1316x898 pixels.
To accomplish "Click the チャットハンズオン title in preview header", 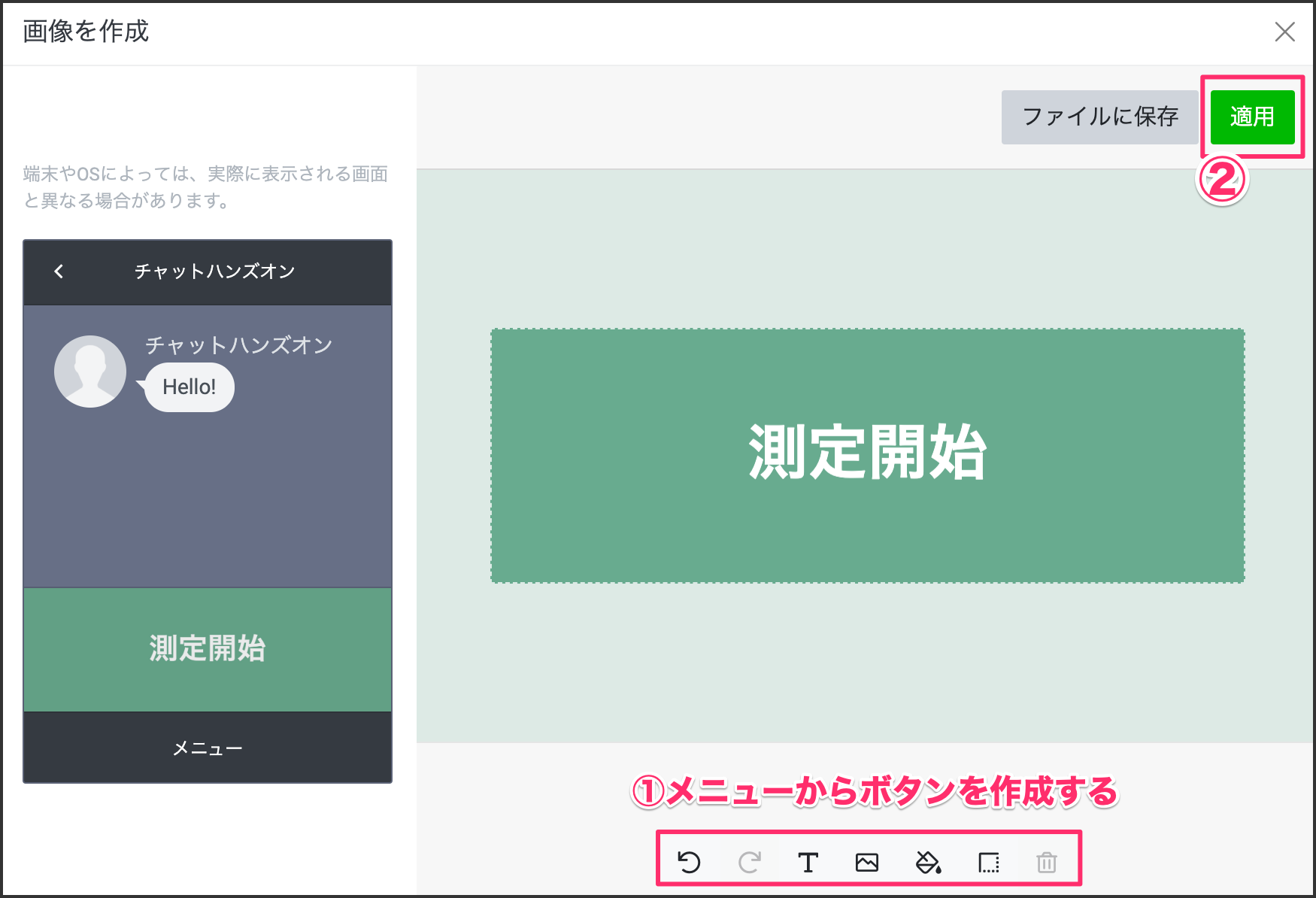I will click(x=215, y=272).
